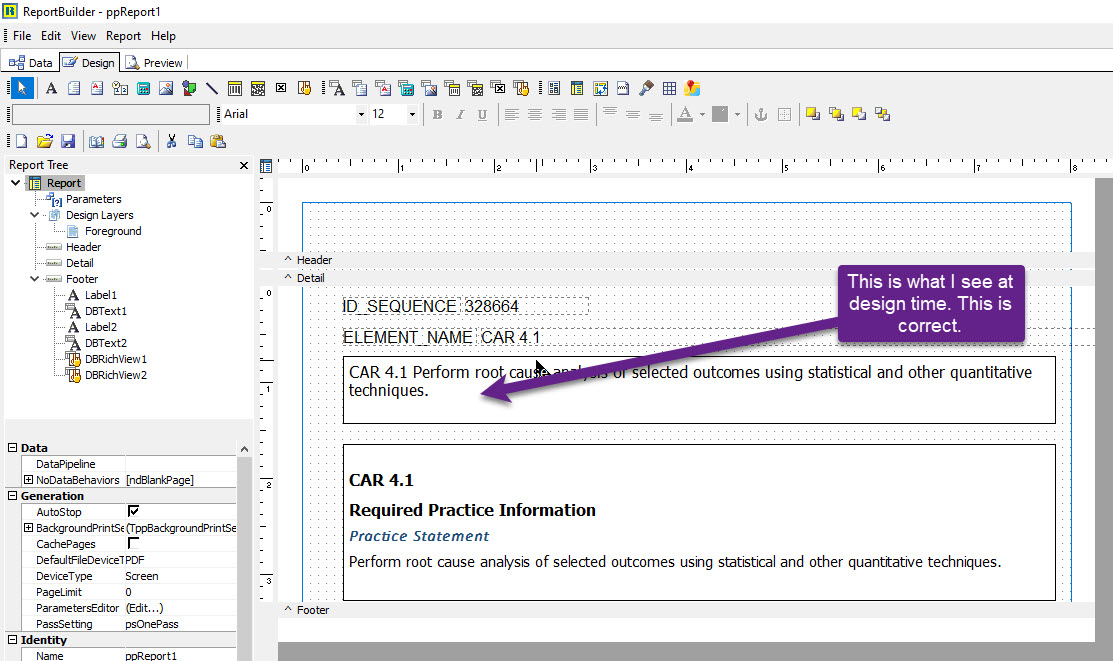Collapse the Footer node in Report Tree

click(34, 278)
